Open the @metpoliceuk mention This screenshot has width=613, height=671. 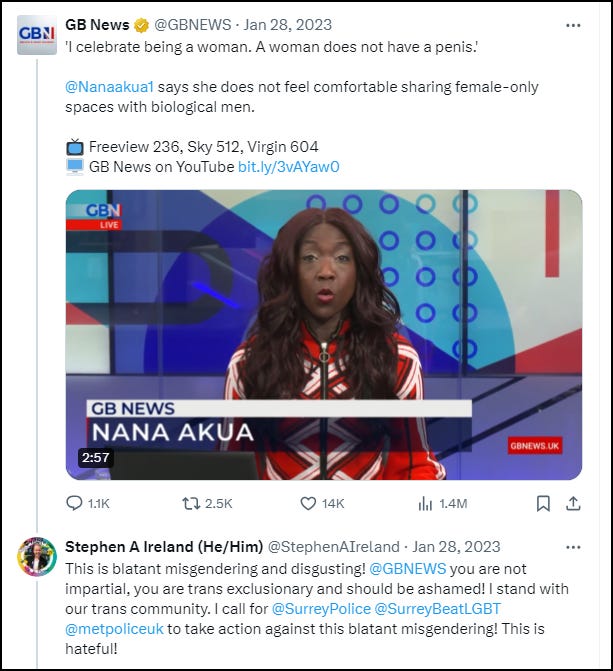point(114,629)
